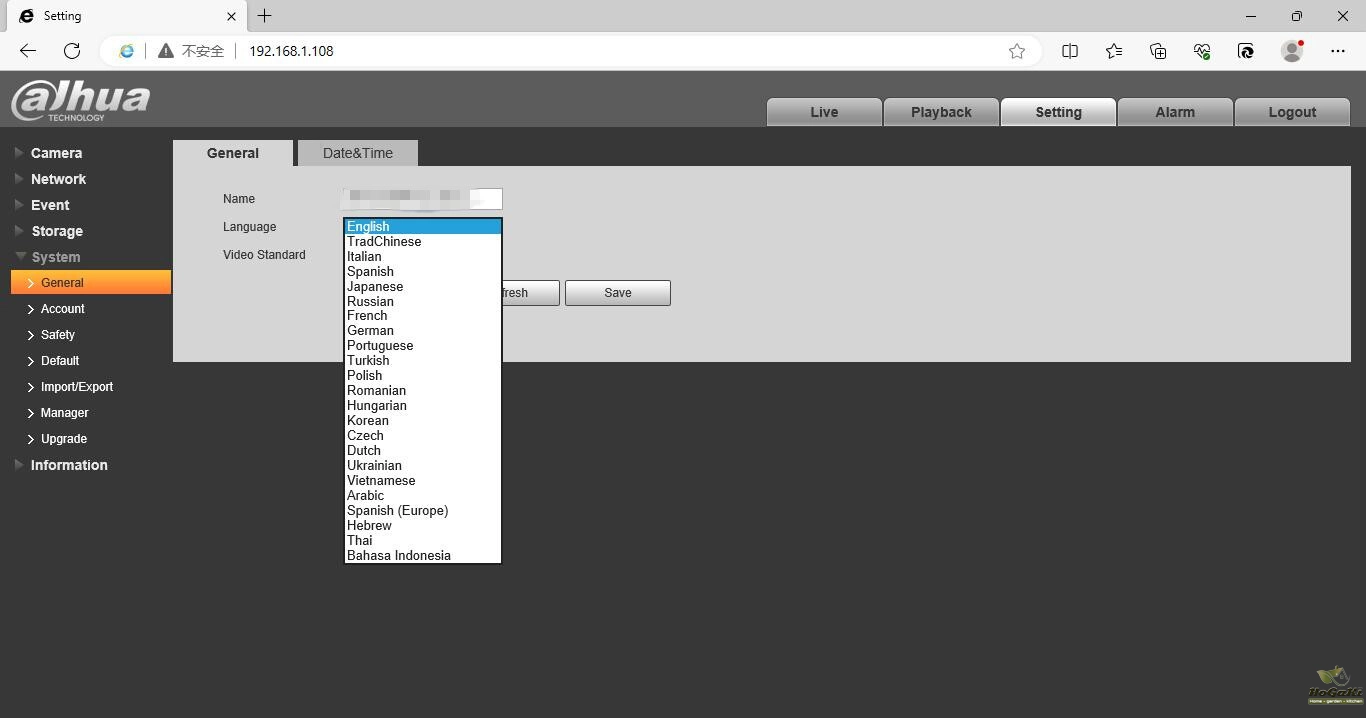The height and width of the screenshot is (718, 1366).
Task: Switch to the Date&Time tab
Action: coord(357,153)
